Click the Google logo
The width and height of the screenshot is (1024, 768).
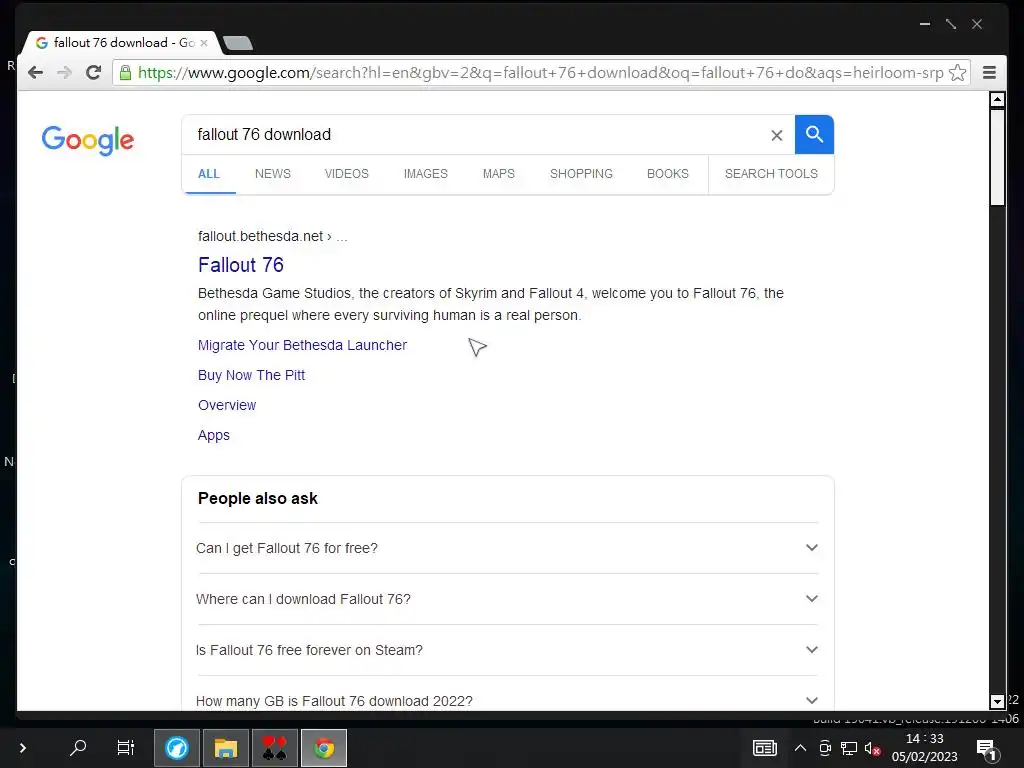[88, 140]
